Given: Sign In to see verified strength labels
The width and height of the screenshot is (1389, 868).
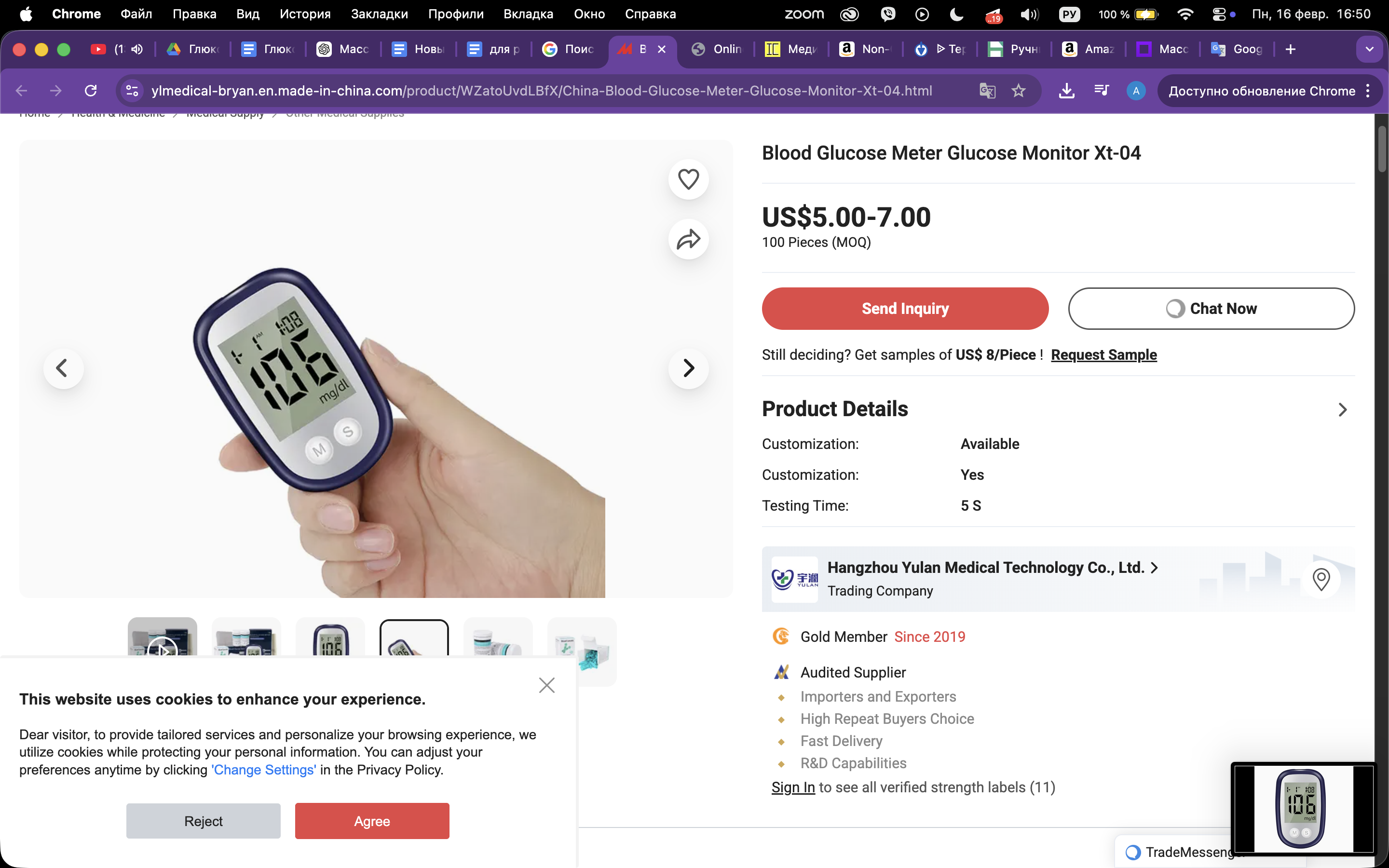Looking at the screenshot, I should (x=793, y=787).
